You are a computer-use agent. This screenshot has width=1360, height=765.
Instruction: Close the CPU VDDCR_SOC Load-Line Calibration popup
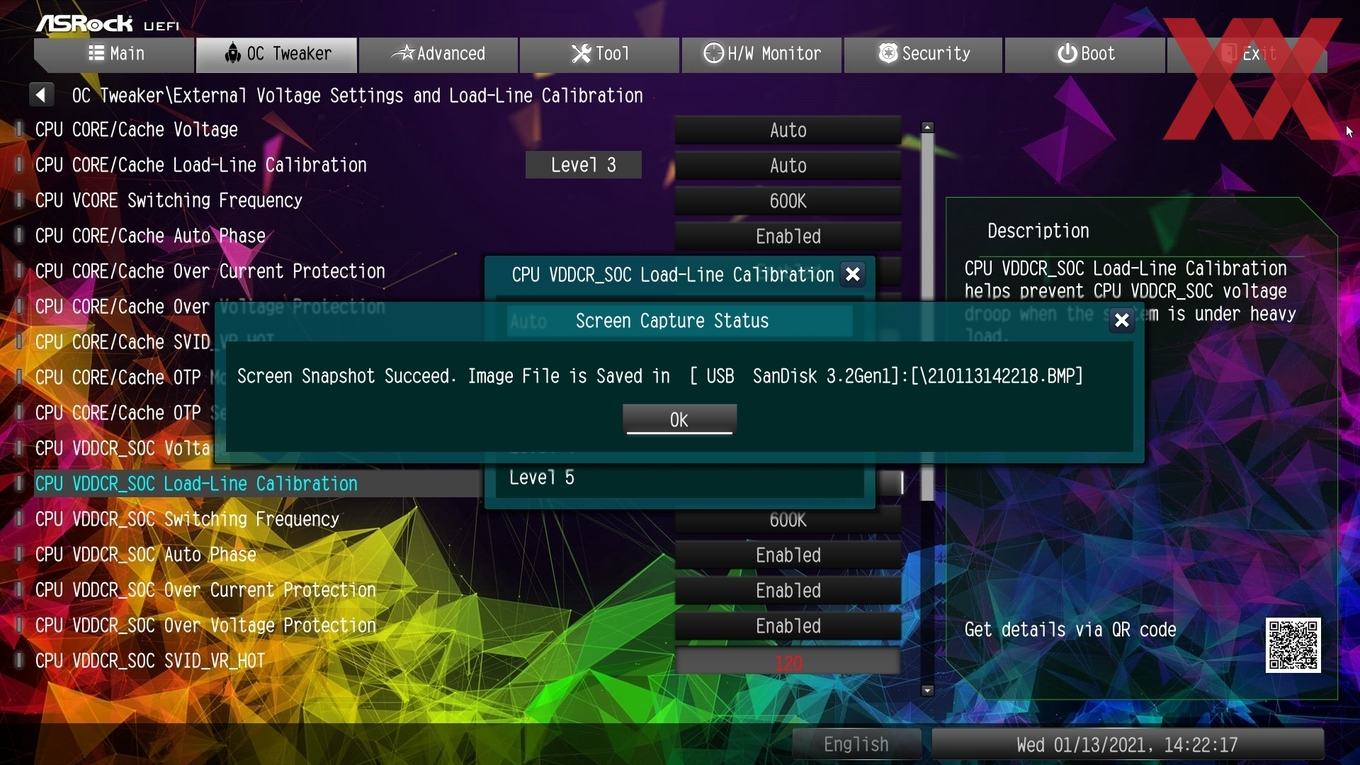click(x=852, y=274)
